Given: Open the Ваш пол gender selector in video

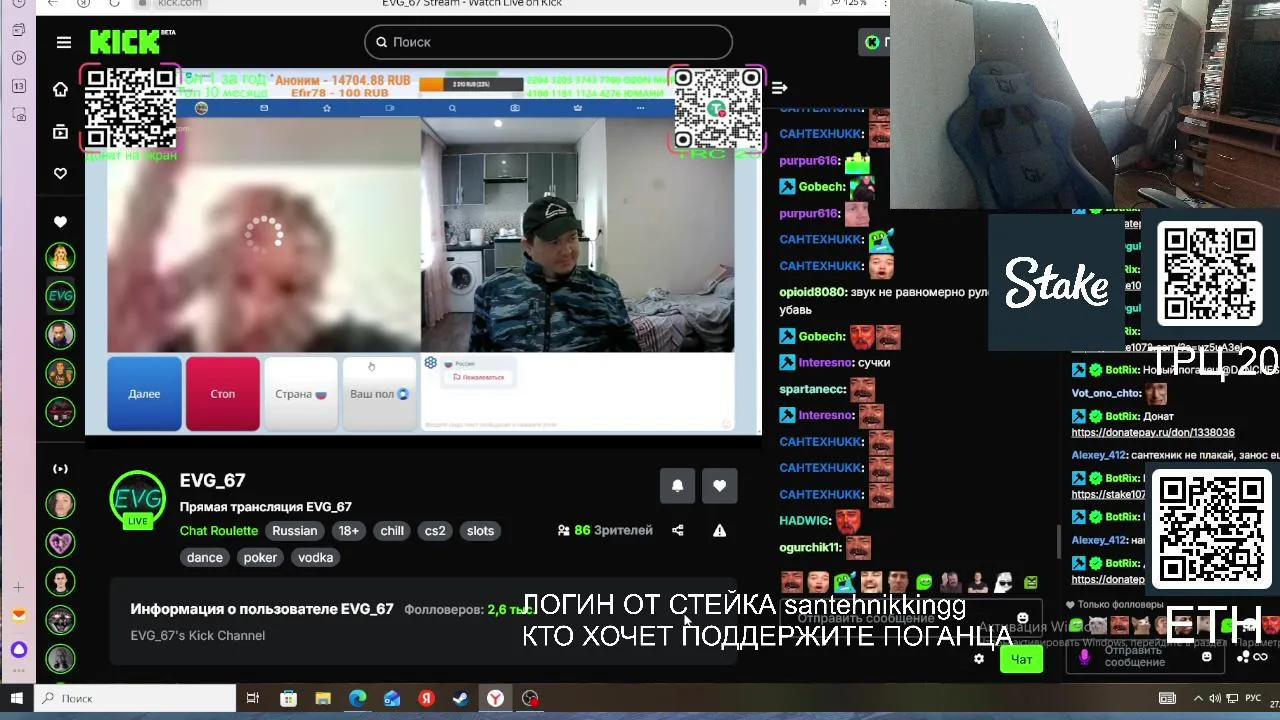Looking at the screenshot, I should click(x=379, y=394).
